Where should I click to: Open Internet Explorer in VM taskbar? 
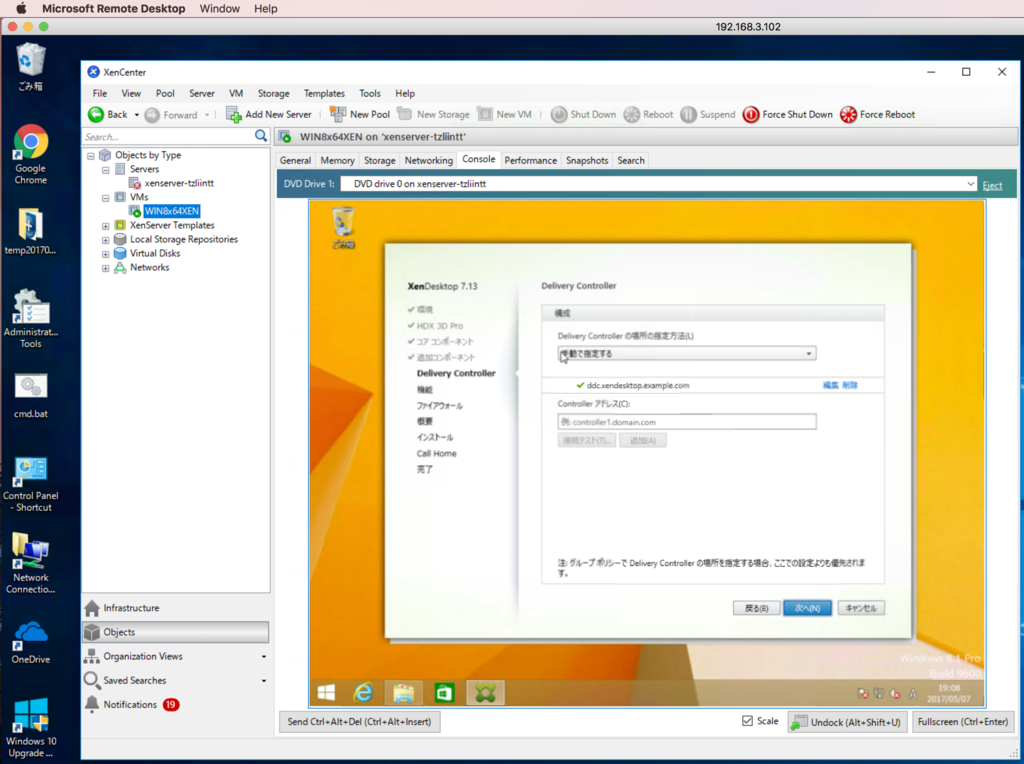(x=363, y=693)
